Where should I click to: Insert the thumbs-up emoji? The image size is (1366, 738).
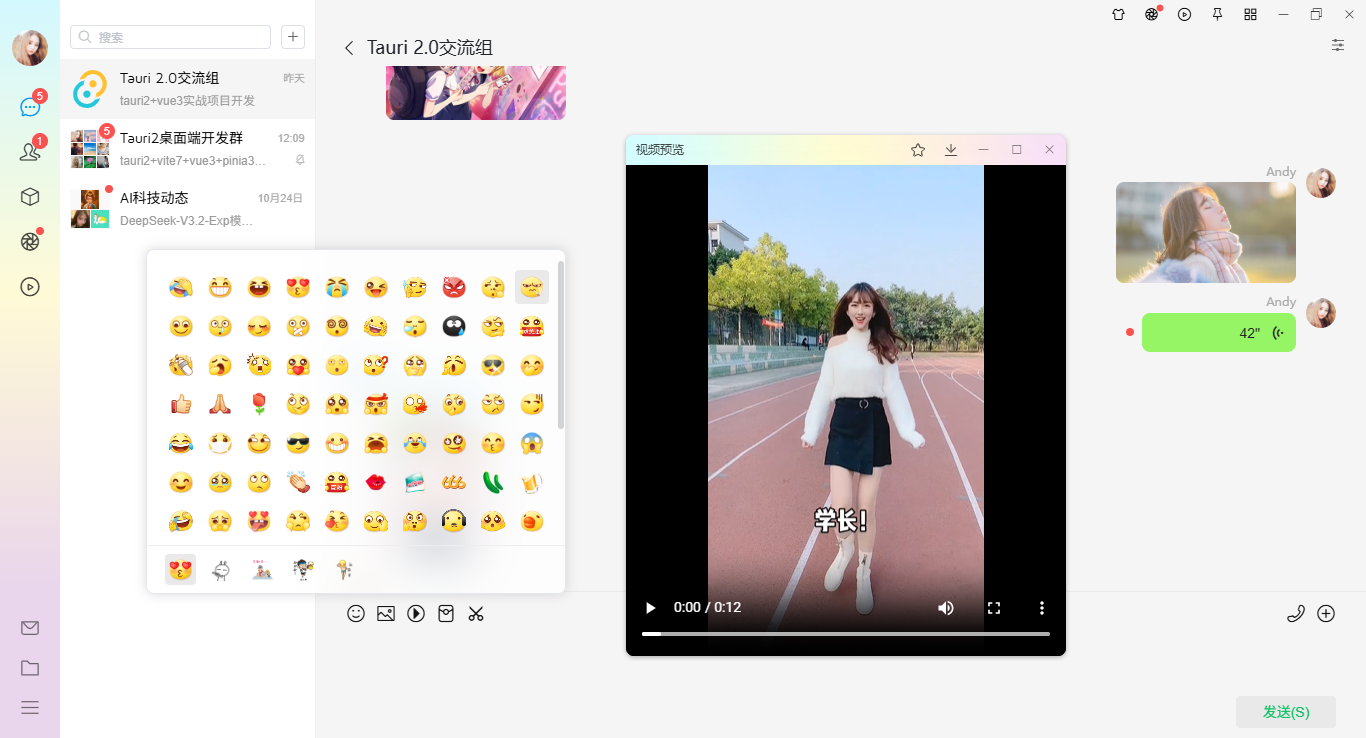pyautogui.click(x=181, y=404)
